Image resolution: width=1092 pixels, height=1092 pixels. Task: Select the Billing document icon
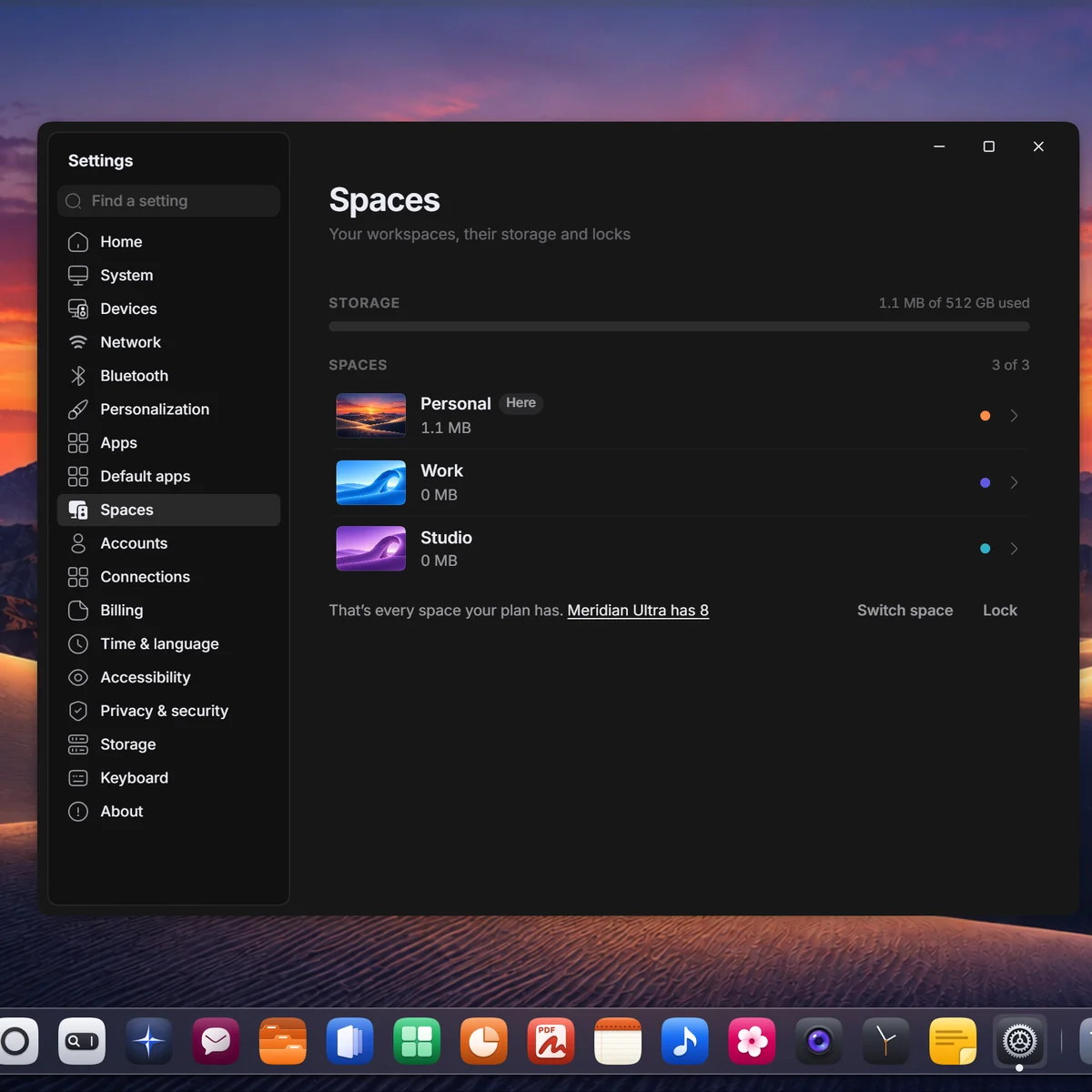[x=78, y=611]
